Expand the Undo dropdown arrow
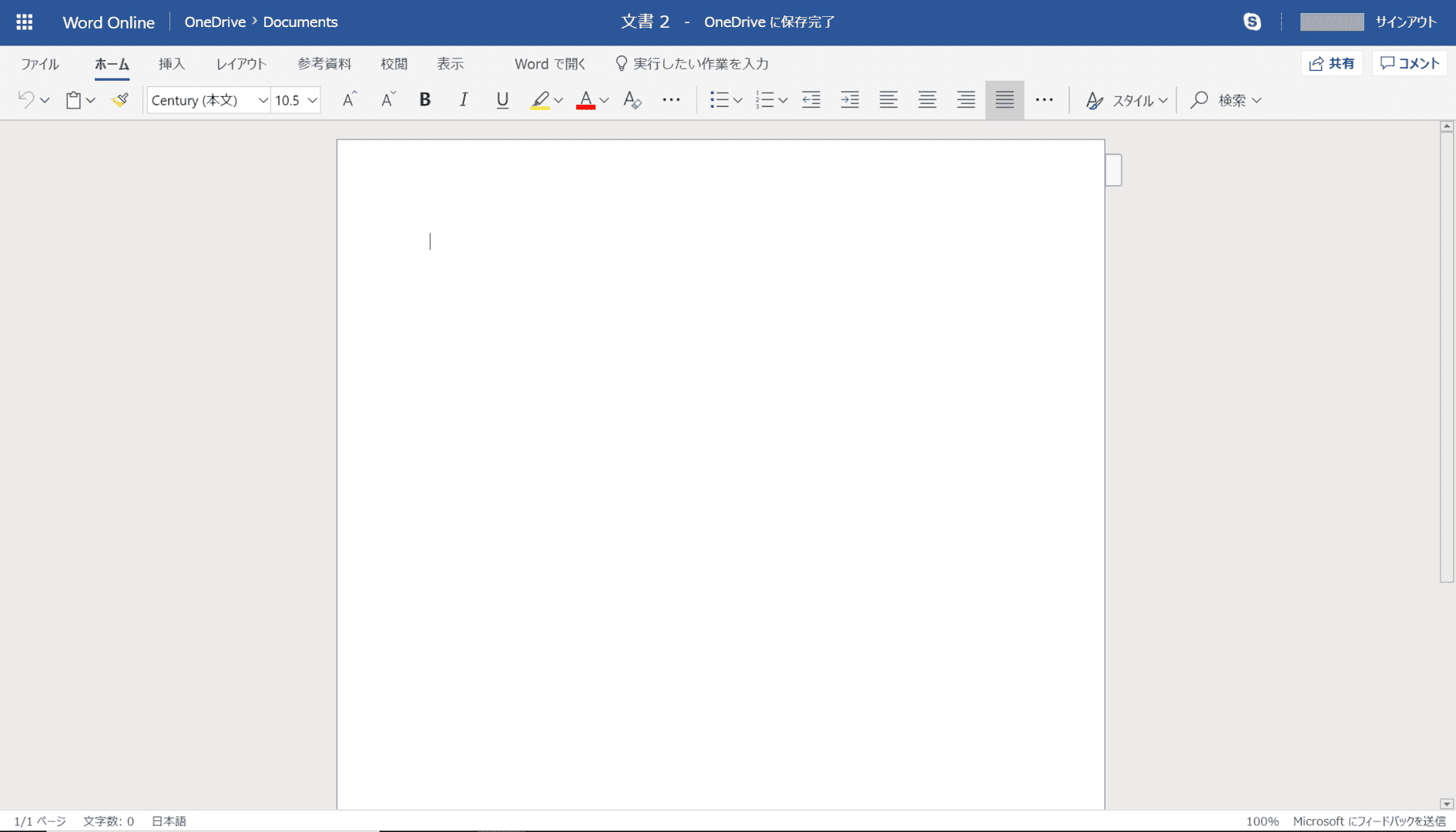The height and width of the screenshot is (832, 1456). click(45, 100)
